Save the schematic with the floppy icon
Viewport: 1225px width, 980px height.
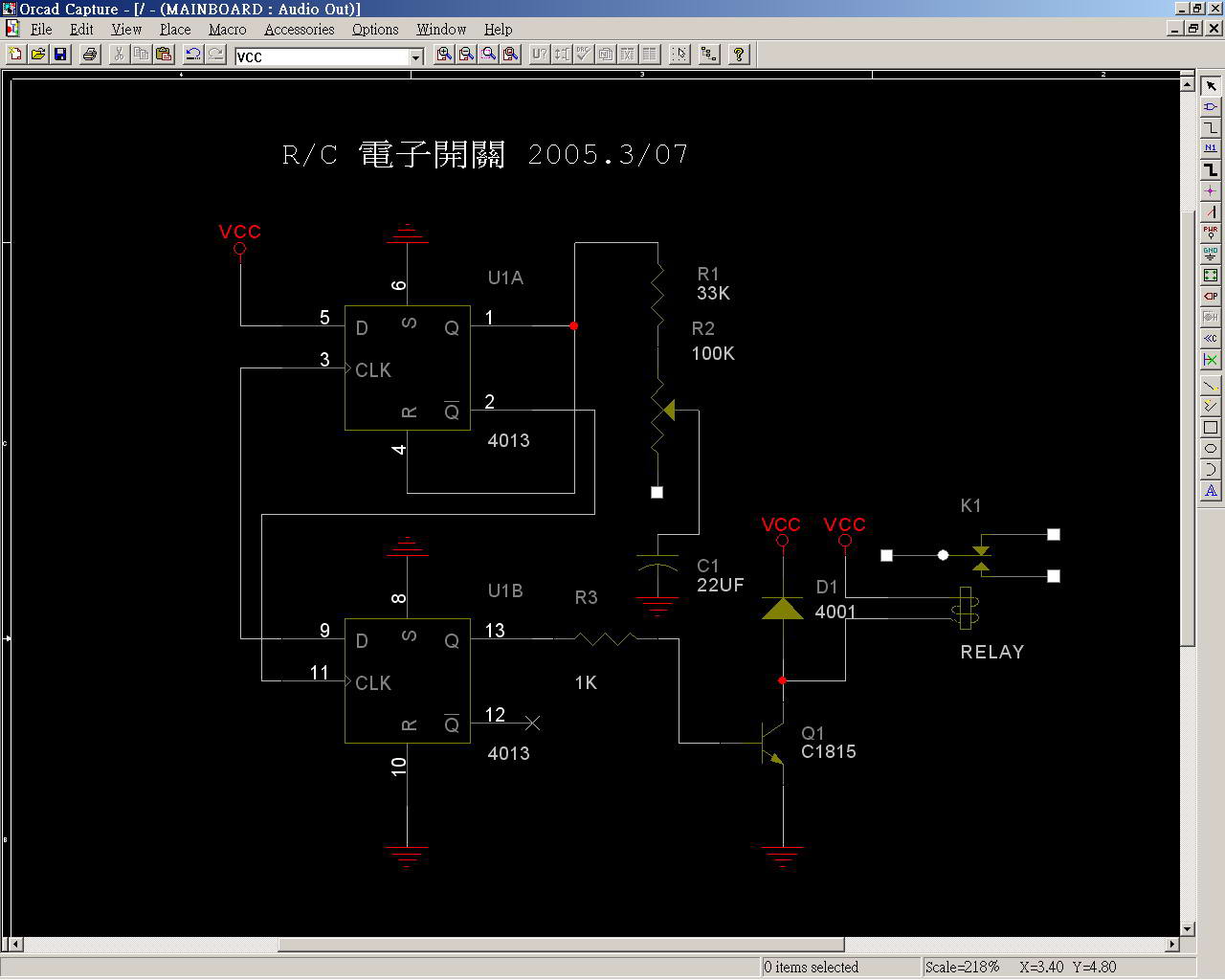tap(60, 55)
